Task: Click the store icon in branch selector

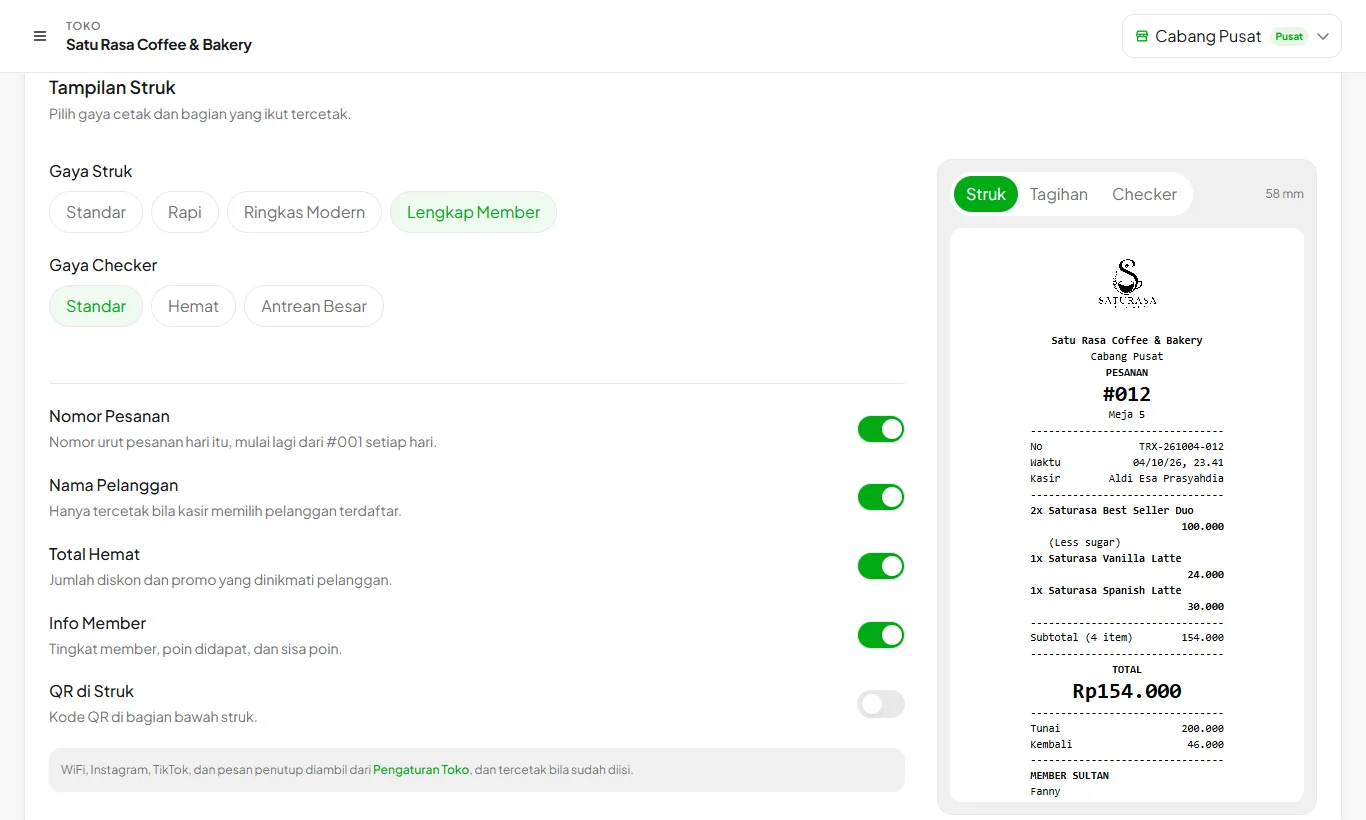Action: (1142, 36)
